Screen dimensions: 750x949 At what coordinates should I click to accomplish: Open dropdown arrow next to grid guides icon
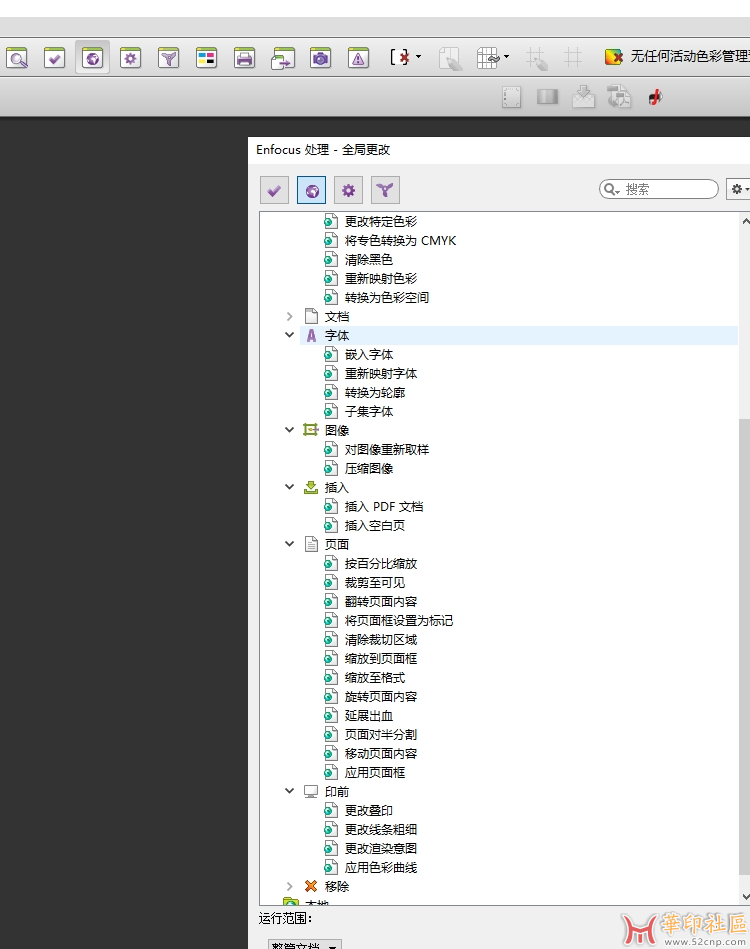507,57
